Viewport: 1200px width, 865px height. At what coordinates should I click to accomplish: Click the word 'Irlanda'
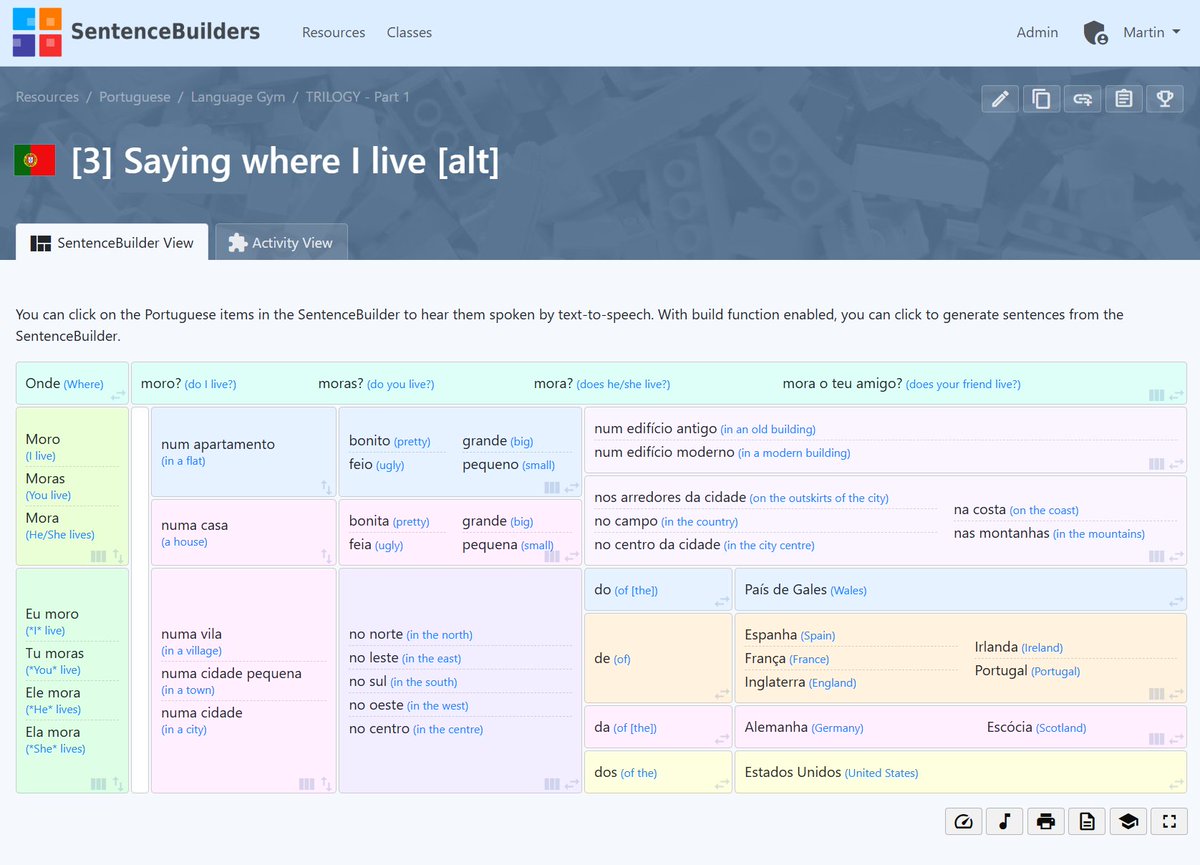click(x=996, y=647)
